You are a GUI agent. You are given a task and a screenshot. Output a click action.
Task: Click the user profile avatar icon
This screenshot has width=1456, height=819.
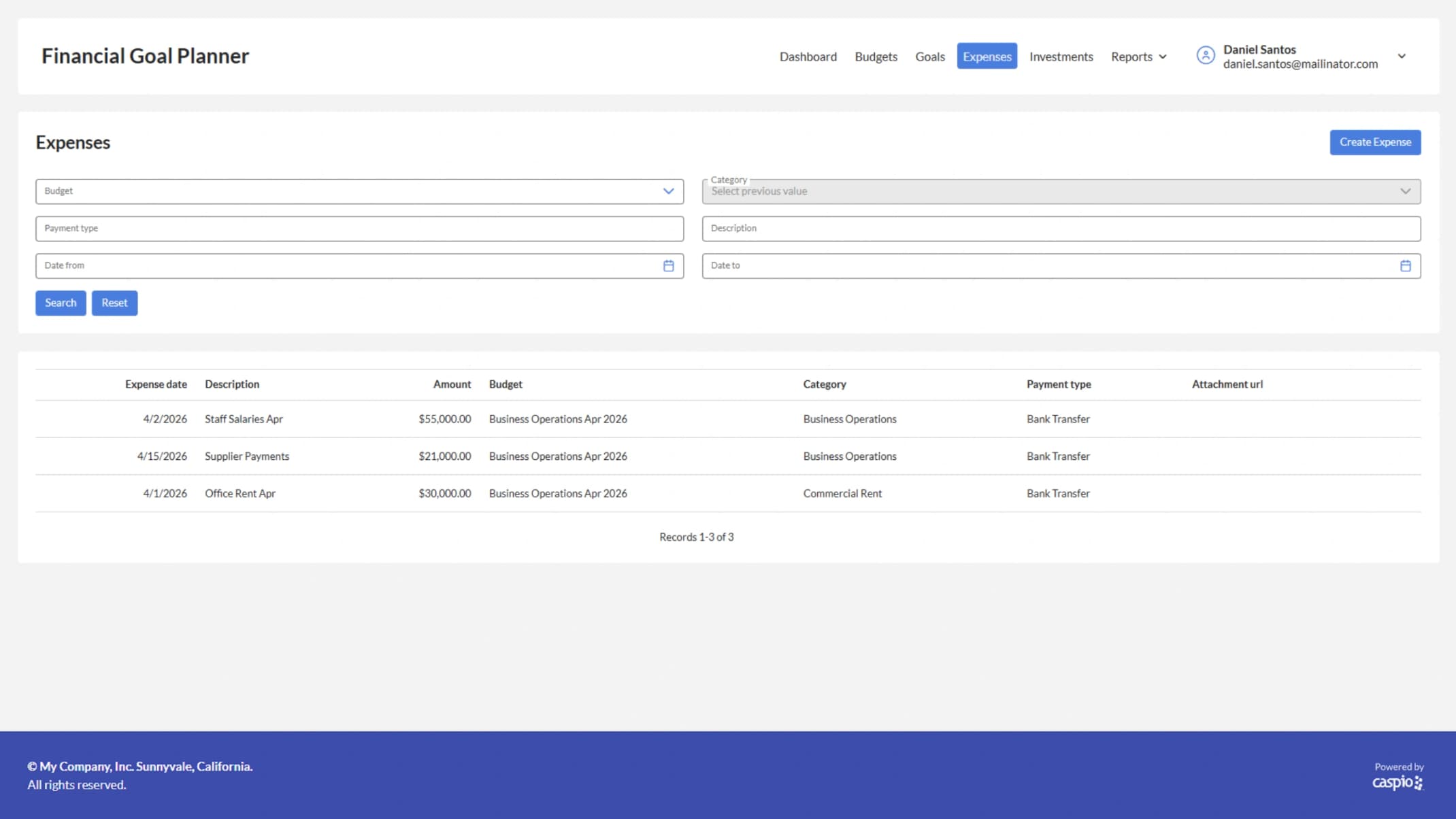click(1205, 56)
